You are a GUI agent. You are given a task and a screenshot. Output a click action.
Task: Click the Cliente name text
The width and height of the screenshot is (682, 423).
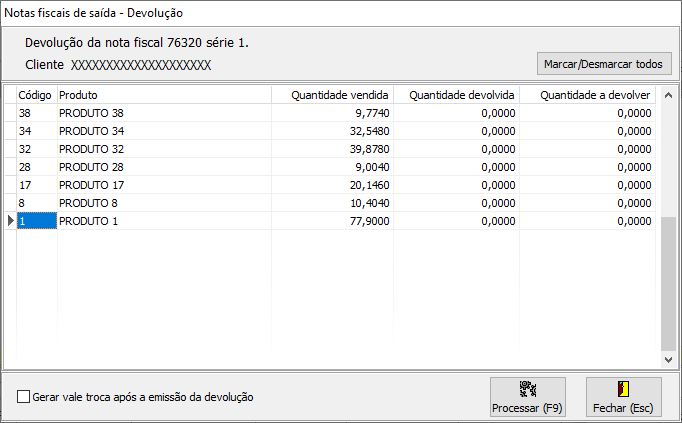141,65
